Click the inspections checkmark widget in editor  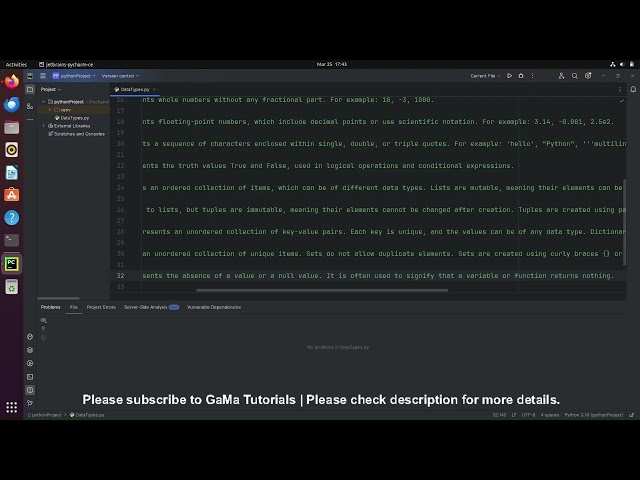[x=622, y=100]
